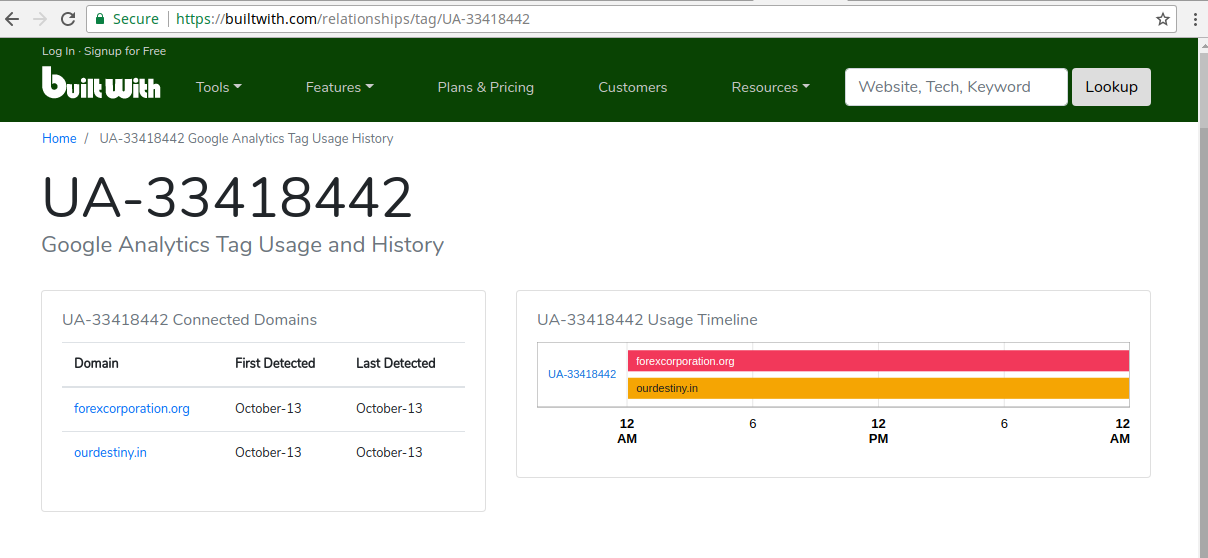The height and width of the screenshot is (558, 1208).
Task: Click the Last Detected column header
Action: click(396, 363)
